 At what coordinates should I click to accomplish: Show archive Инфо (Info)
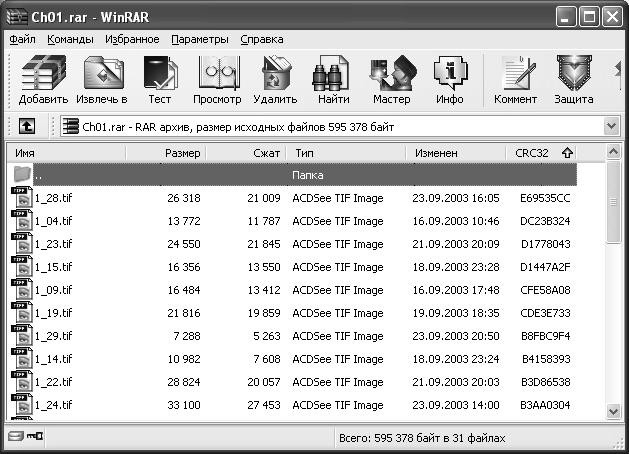click(x=450, y=78)
